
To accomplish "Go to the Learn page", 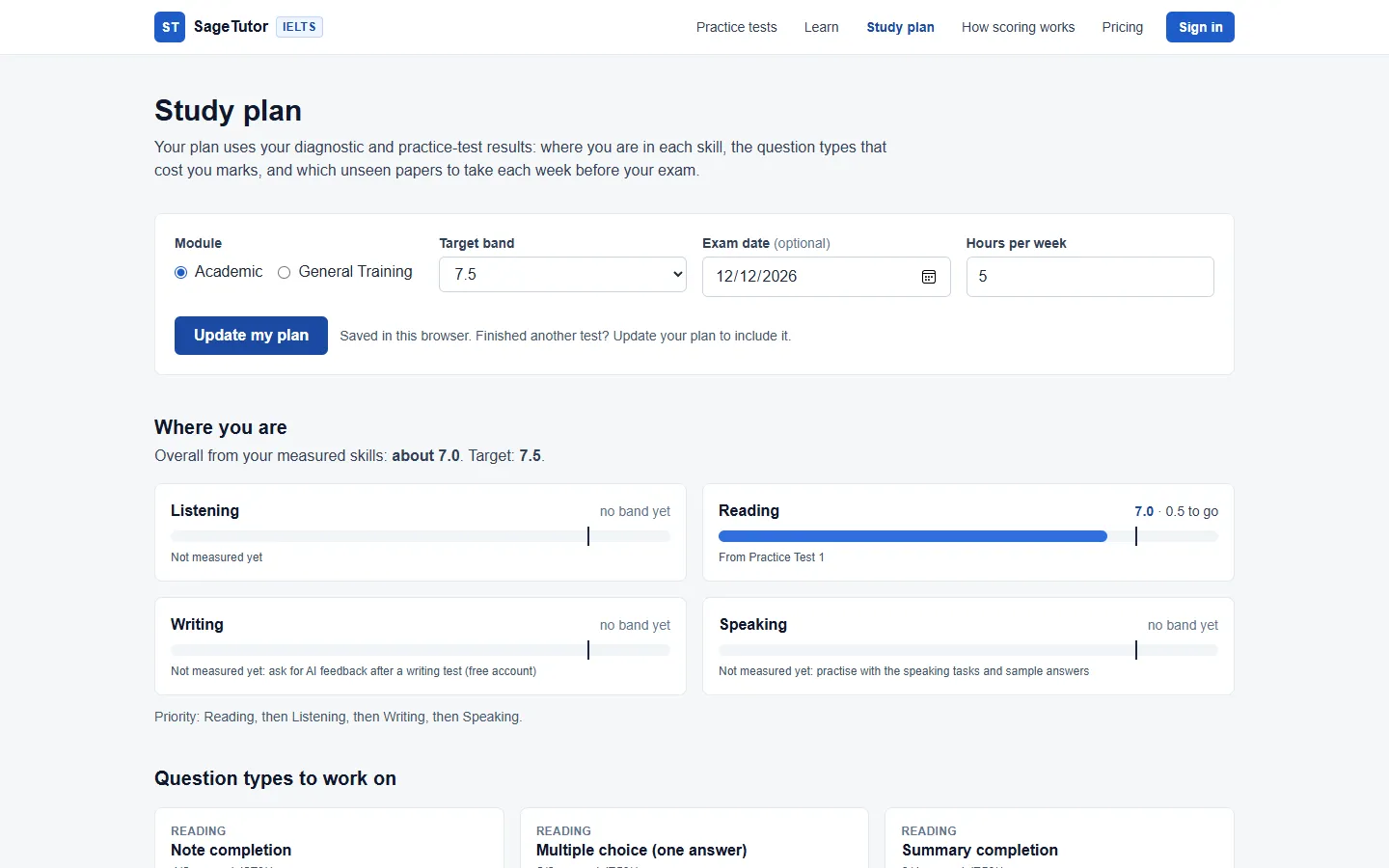I will click(x=822, y=27).
